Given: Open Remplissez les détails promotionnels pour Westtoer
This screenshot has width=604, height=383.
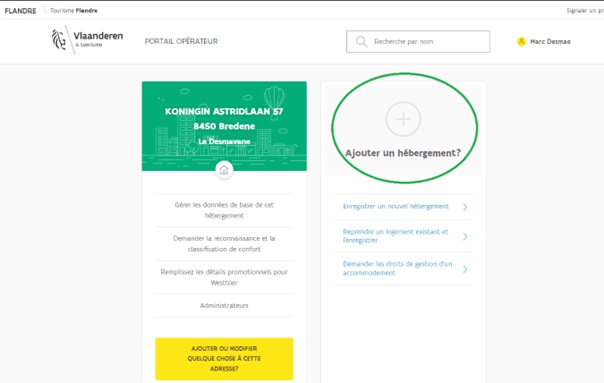Looking at the screenshot, I should [224, 277].
